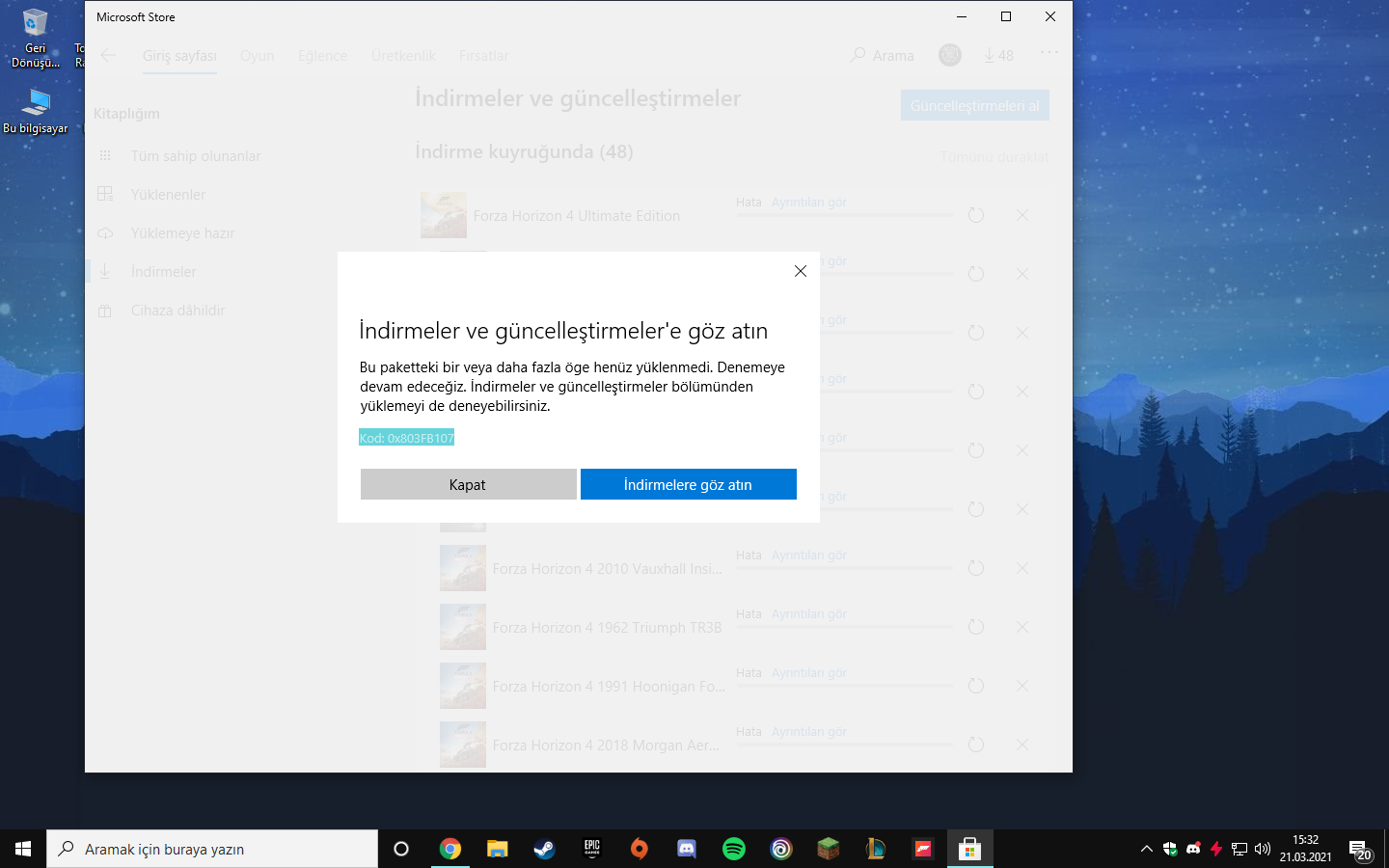Open the See more (...) menu
Viewport: 1389px width, 868px height.
tap(1049, 55)
